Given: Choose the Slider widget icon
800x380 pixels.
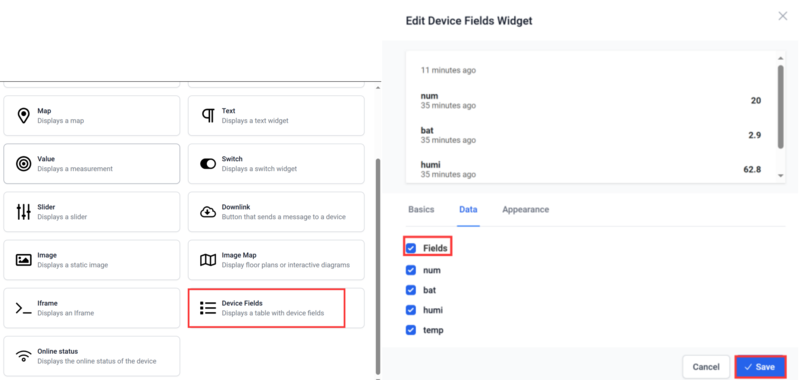Looking at the screenshot, I should (x=23, y=212).
